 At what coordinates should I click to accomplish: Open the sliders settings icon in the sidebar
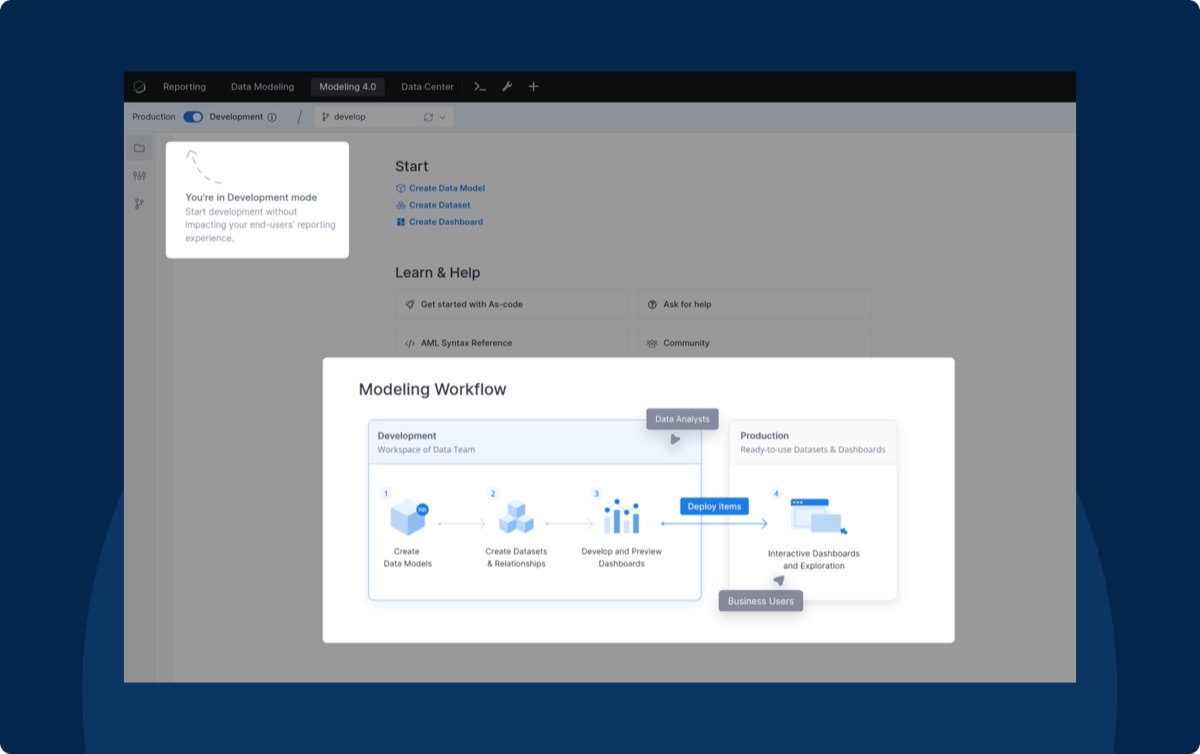coord(139,176)
